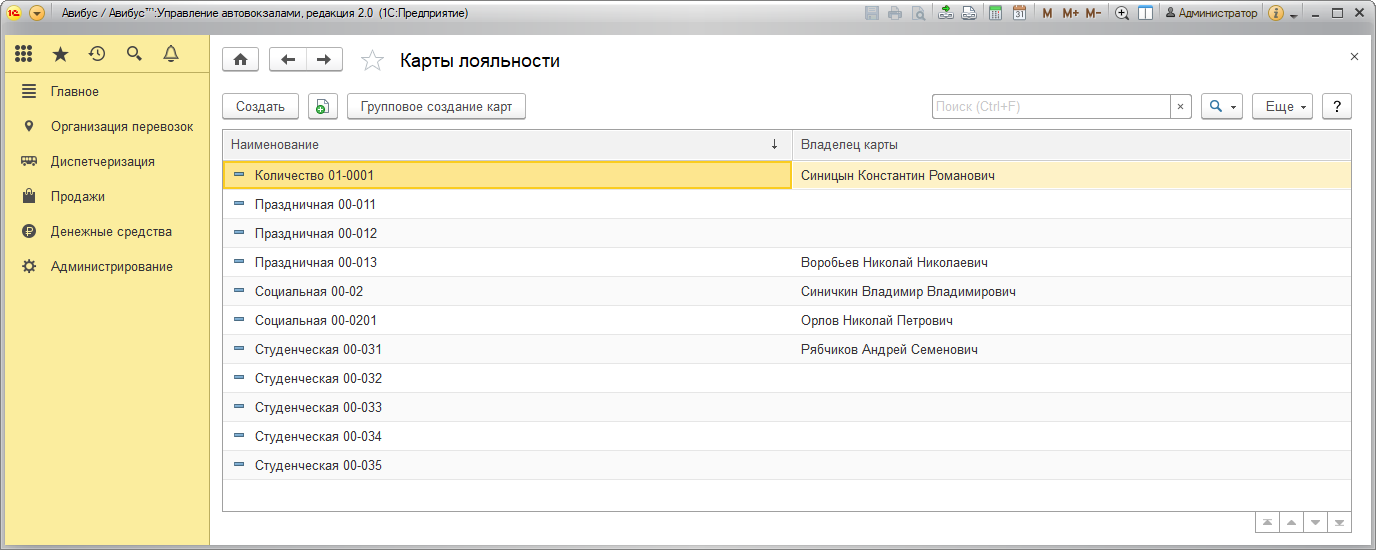Screen dimensions: 1376x550
Task: Select the Социальная 00-0201 row
Action: (x=315, y=321)
